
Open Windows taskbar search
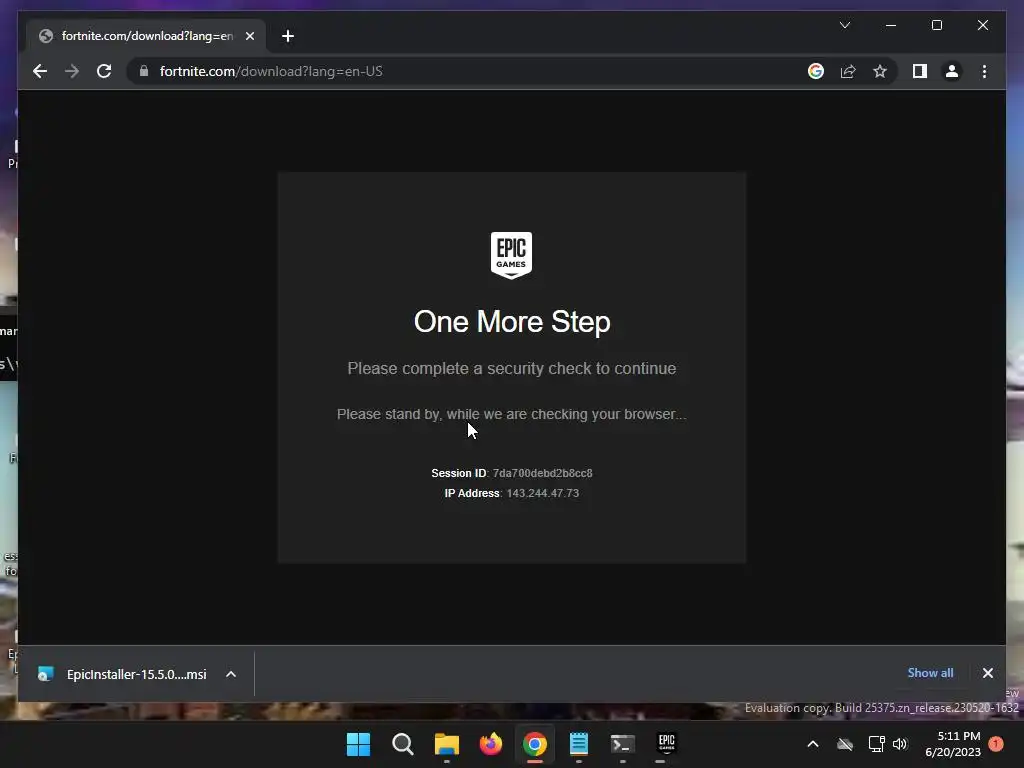(403, 744)
